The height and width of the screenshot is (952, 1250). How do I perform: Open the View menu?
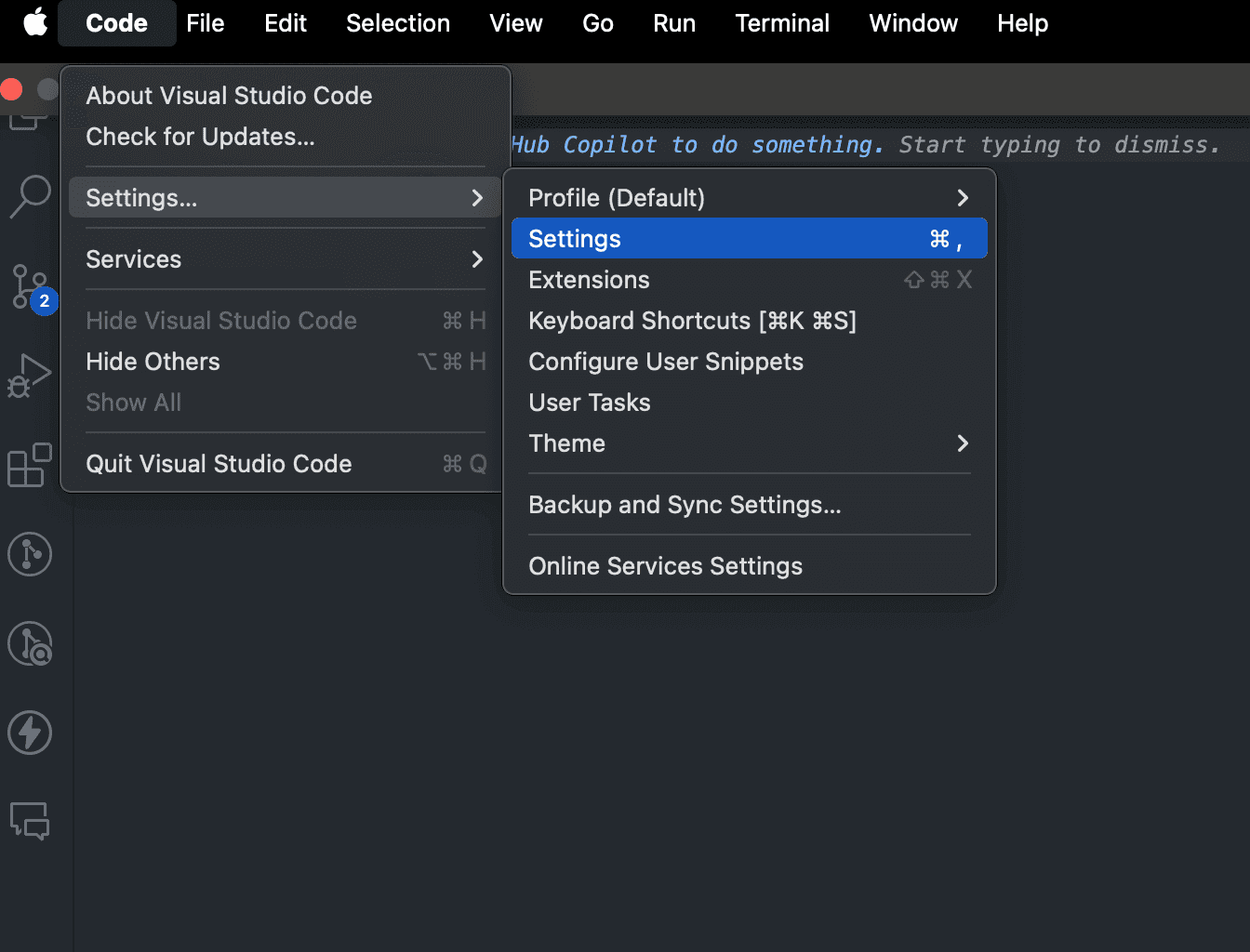(516, 23)
